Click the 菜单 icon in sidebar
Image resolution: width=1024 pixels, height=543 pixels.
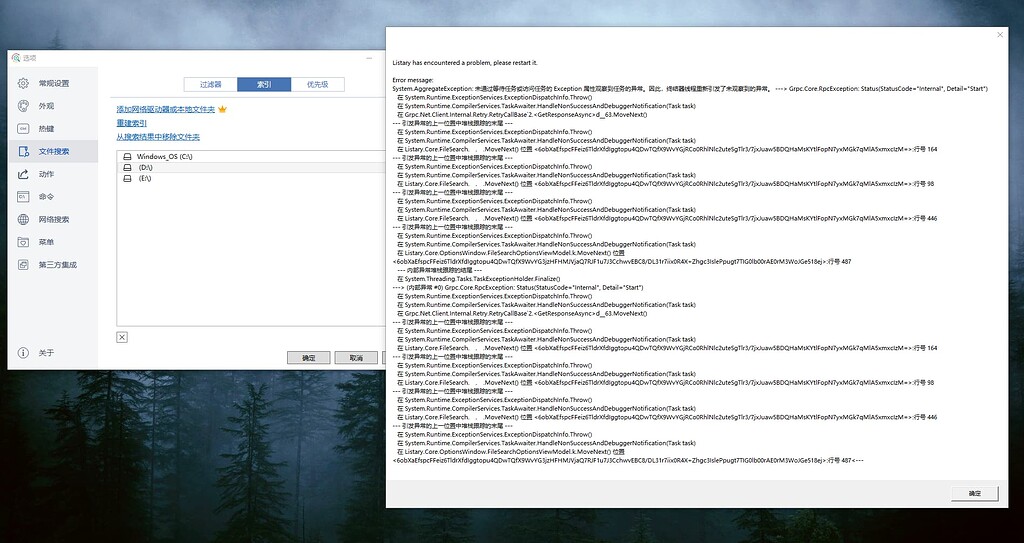click(23, 242)
